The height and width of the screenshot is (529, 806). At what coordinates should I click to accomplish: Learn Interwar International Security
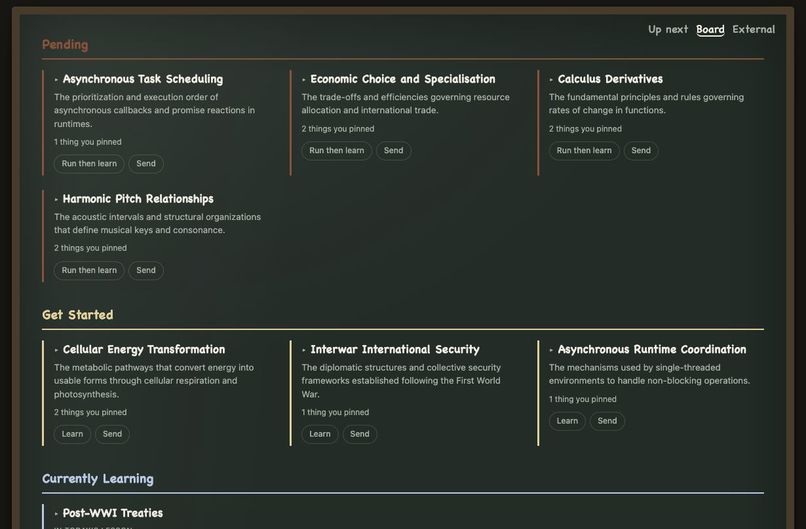(x=320, y=434)
